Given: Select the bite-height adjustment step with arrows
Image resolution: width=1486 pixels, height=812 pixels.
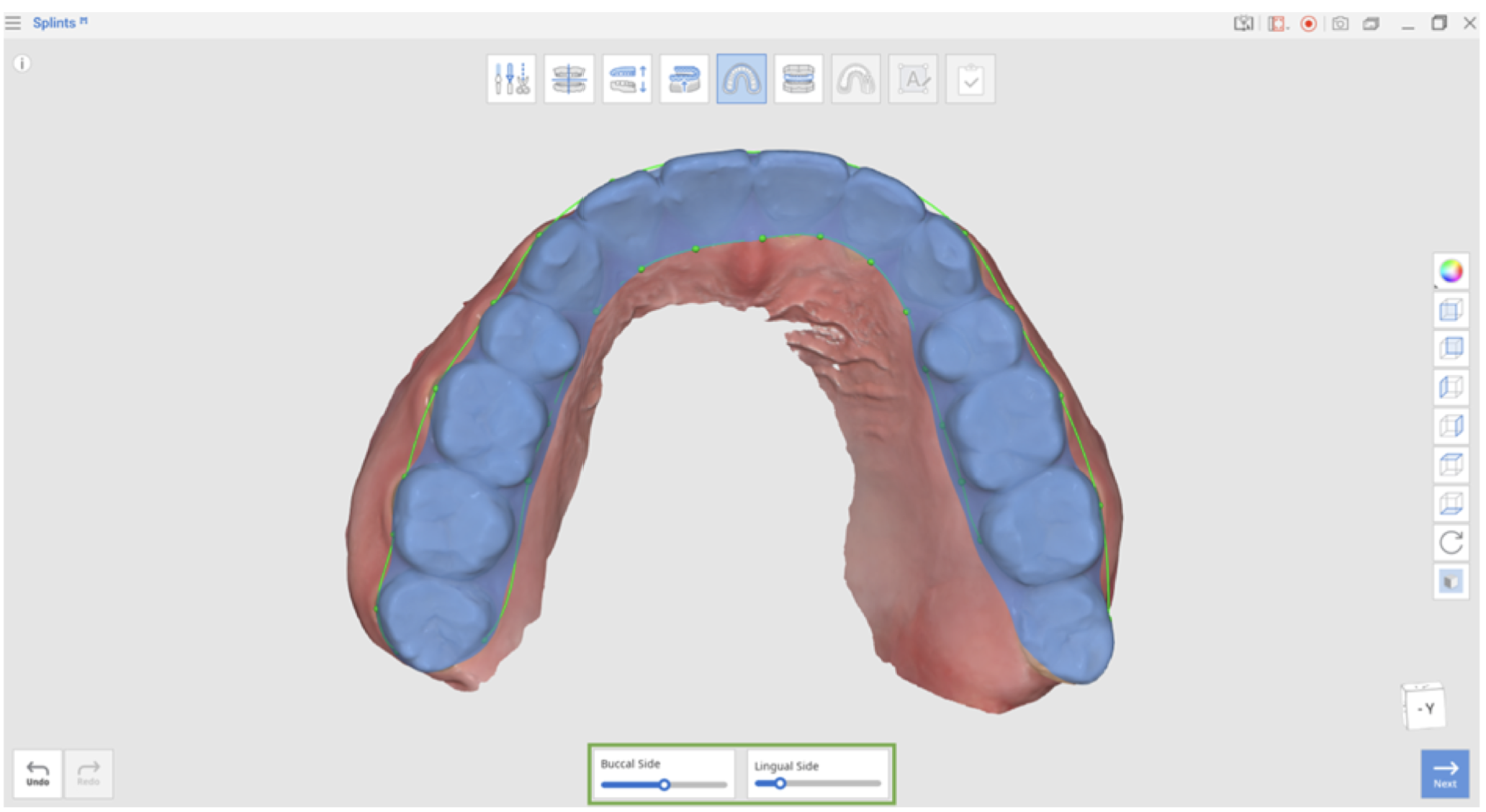Looking at the screenshot, I should click(x=626, y=78).
